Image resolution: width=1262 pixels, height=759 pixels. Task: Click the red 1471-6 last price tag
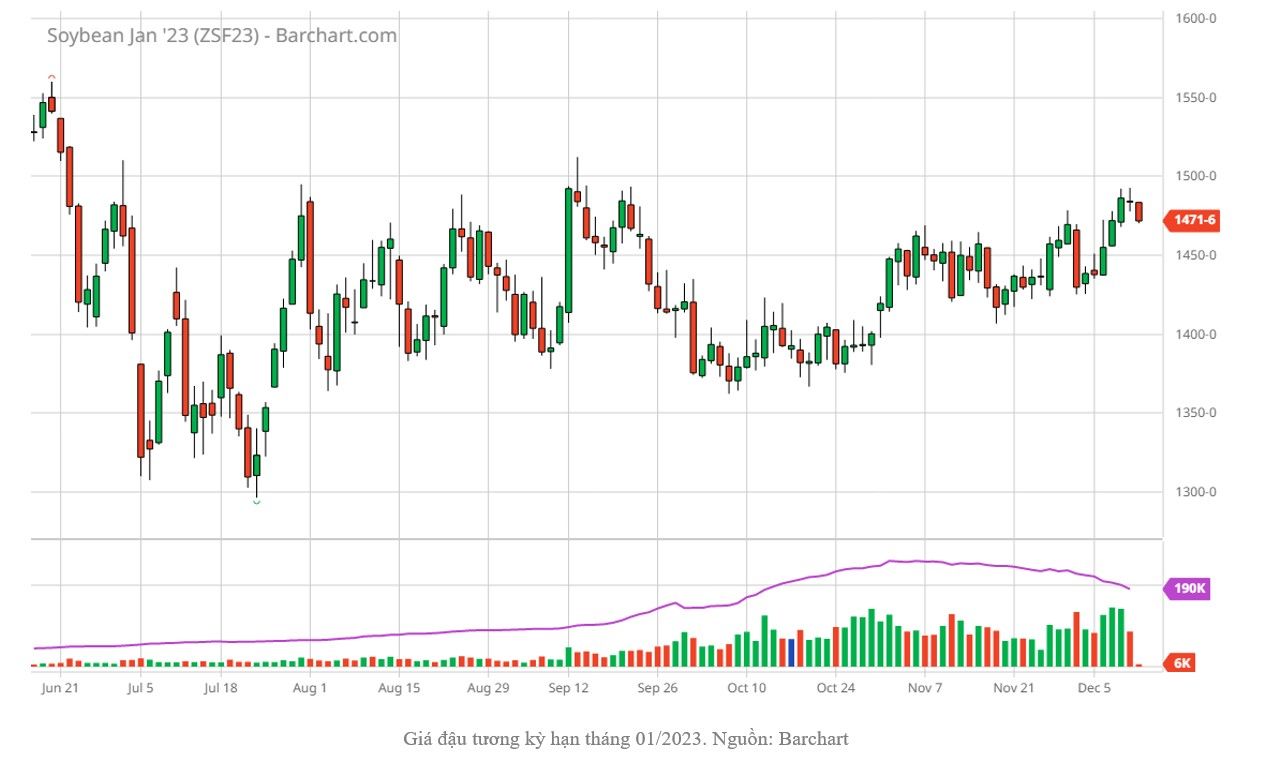[x=1194, y=219]
